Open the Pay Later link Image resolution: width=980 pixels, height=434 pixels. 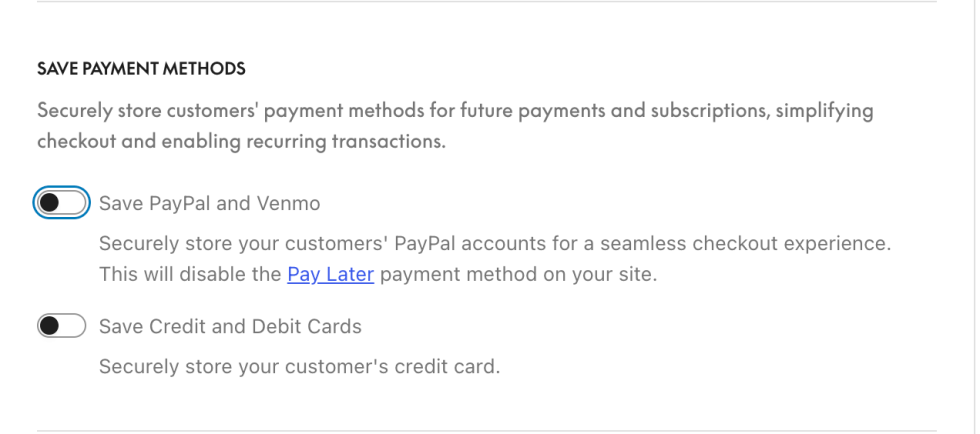[330, 274]
